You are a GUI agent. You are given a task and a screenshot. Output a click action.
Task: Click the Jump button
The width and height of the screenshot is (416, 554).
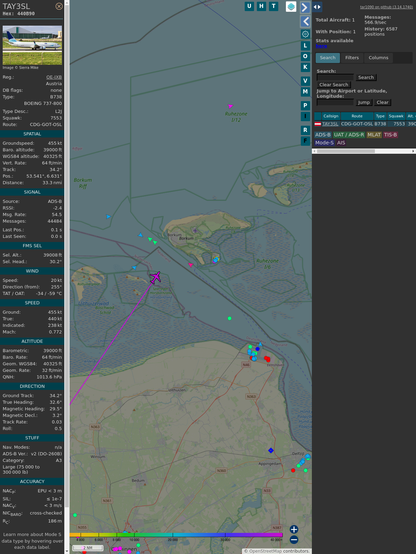pyautogui.click(x=364, y=102)
